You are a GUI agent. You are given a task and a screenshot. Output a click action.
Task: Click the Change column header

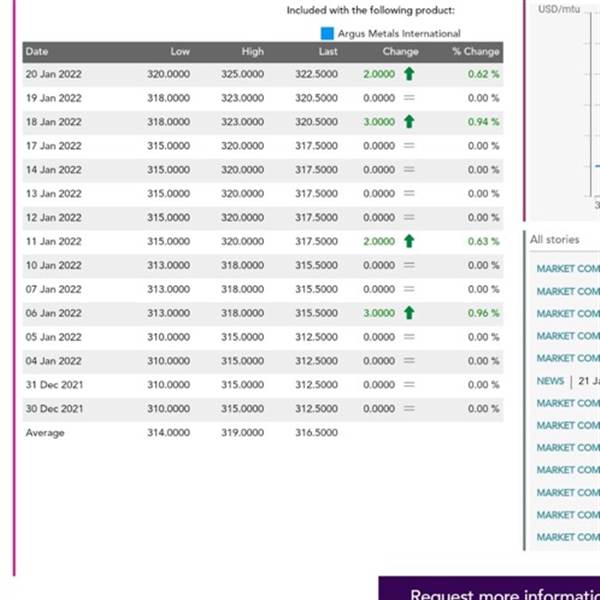pyautogui.click(x=400, y=52)
